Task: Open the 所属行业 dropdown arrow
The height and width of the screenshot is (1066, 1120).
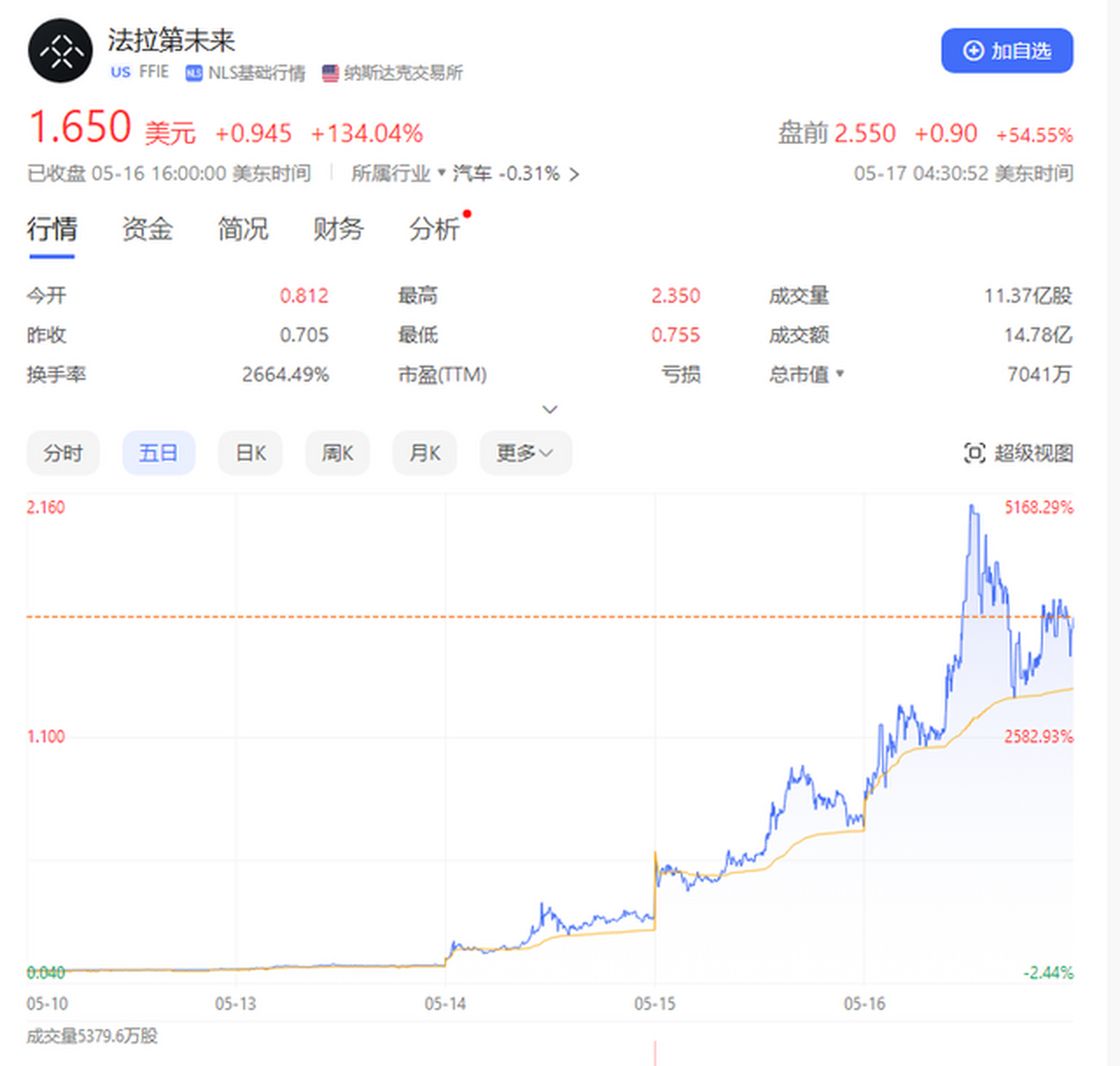Action: (x=441, y=172)
